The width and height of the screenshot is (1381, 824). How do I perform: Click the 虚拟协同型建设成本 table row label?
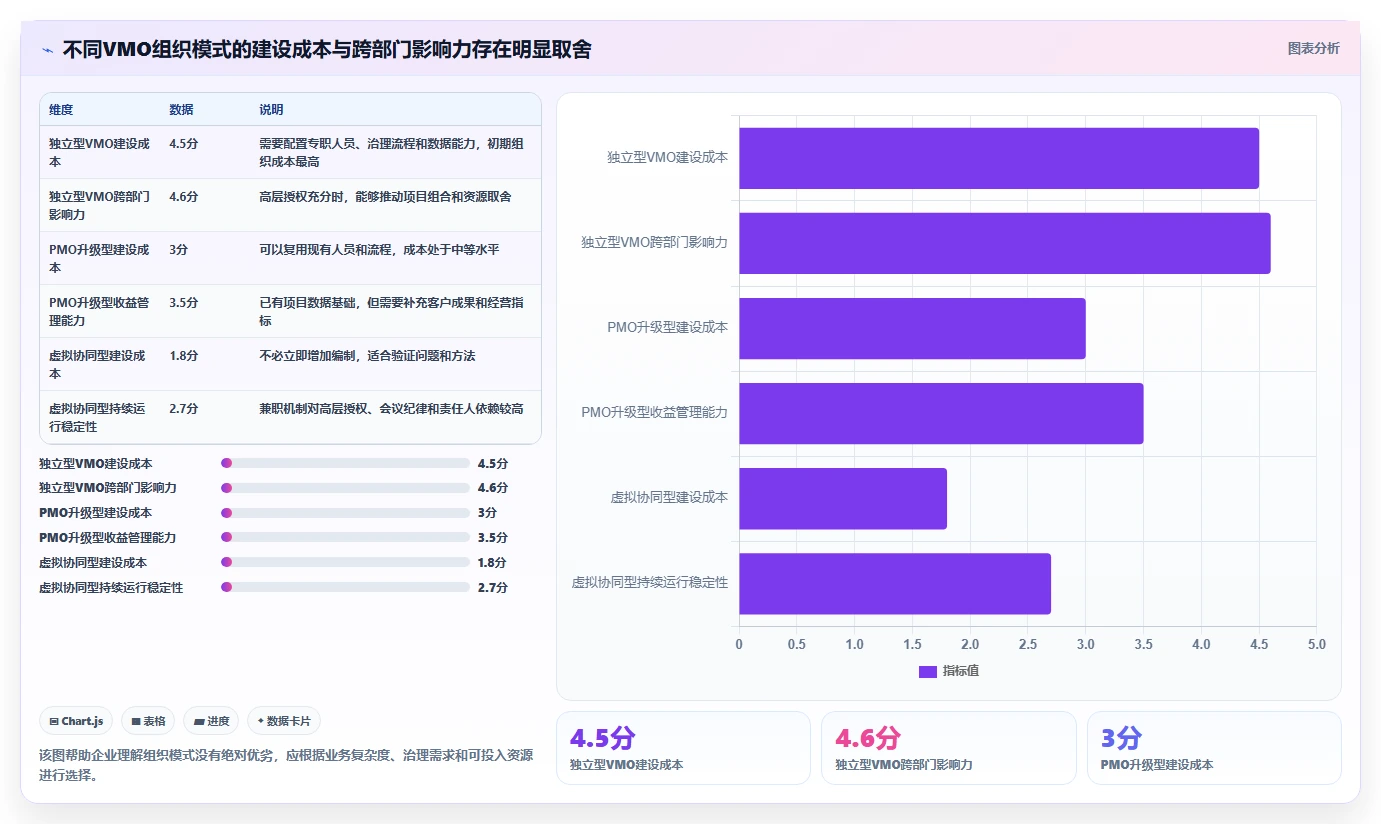click(99, 364)
